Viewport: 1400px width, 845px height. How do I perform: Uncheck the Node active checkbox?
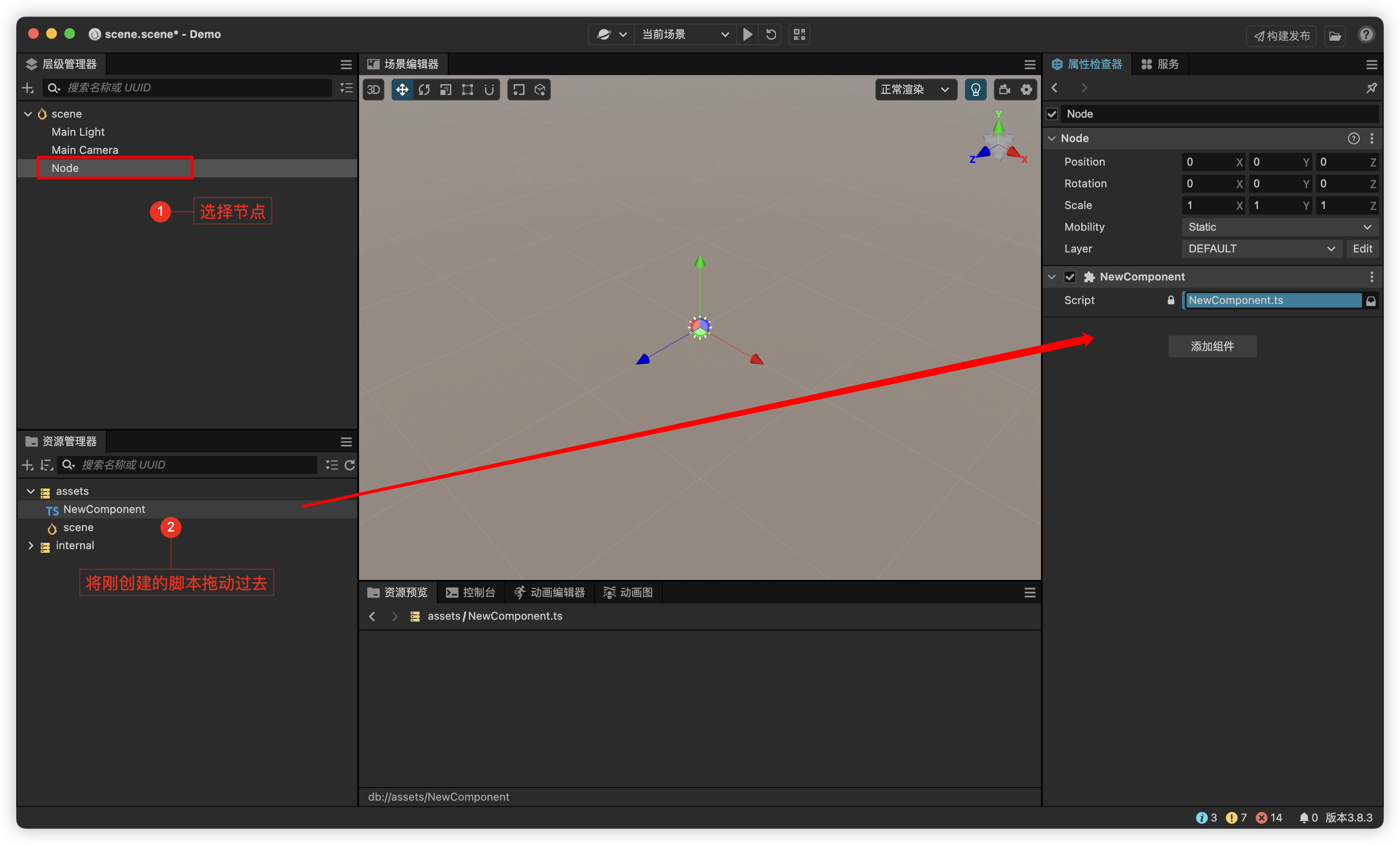pos(1052,114)
